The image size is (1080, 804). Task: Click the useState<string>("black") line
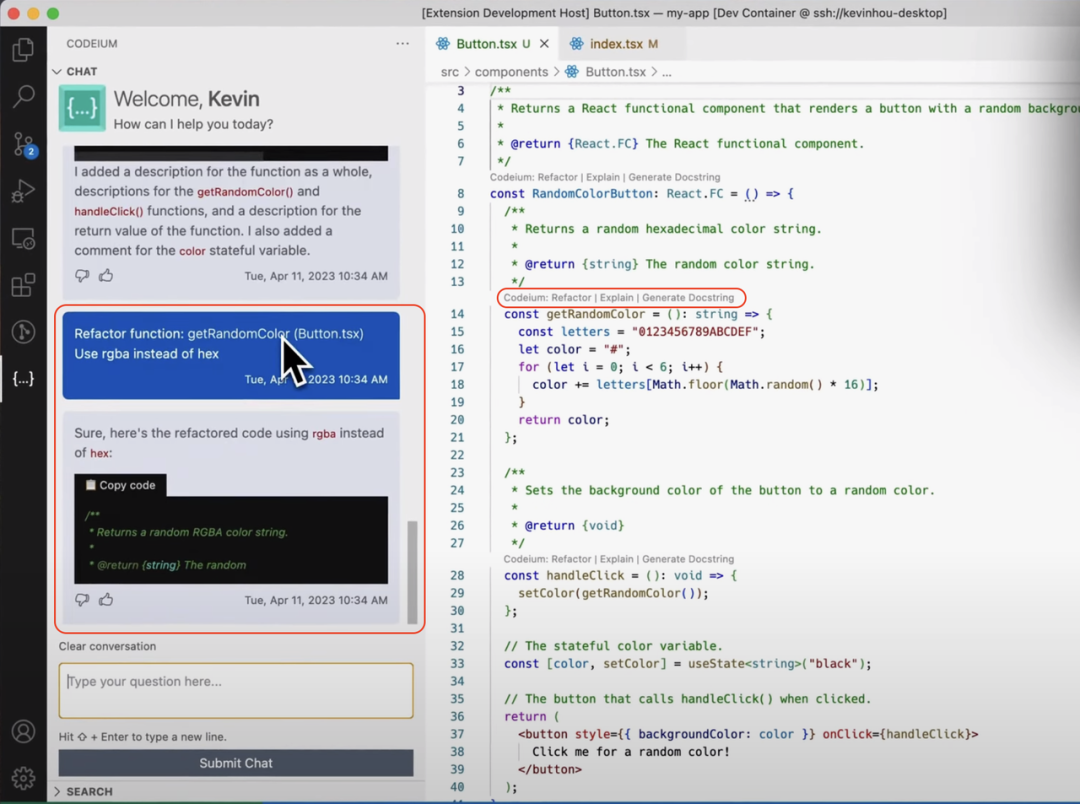pos(687,664)
